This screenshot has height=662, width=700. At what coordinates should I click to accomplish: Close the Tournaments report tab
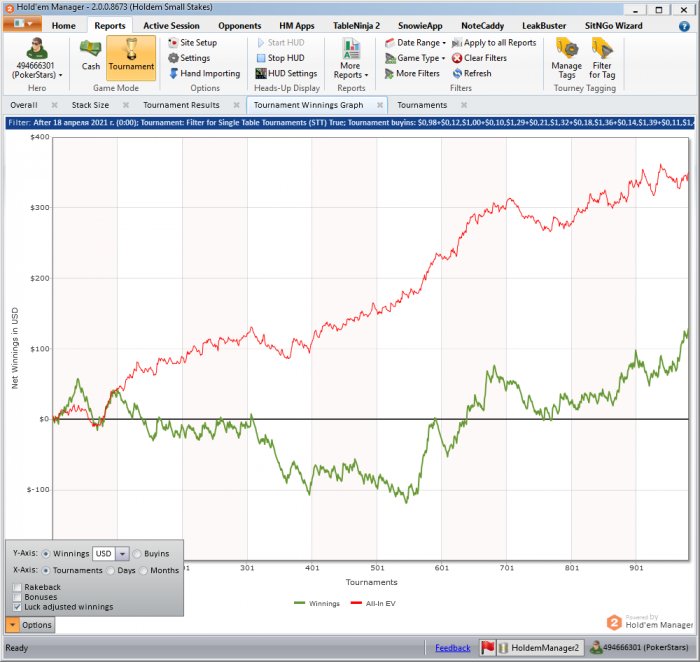pyautogui.click(x=464, y=105)
